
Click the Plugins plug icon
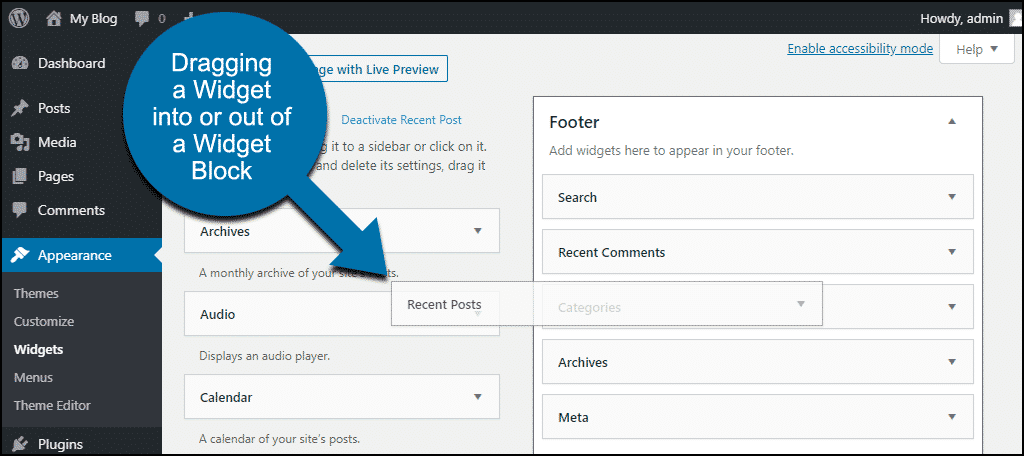click(20, 444)
